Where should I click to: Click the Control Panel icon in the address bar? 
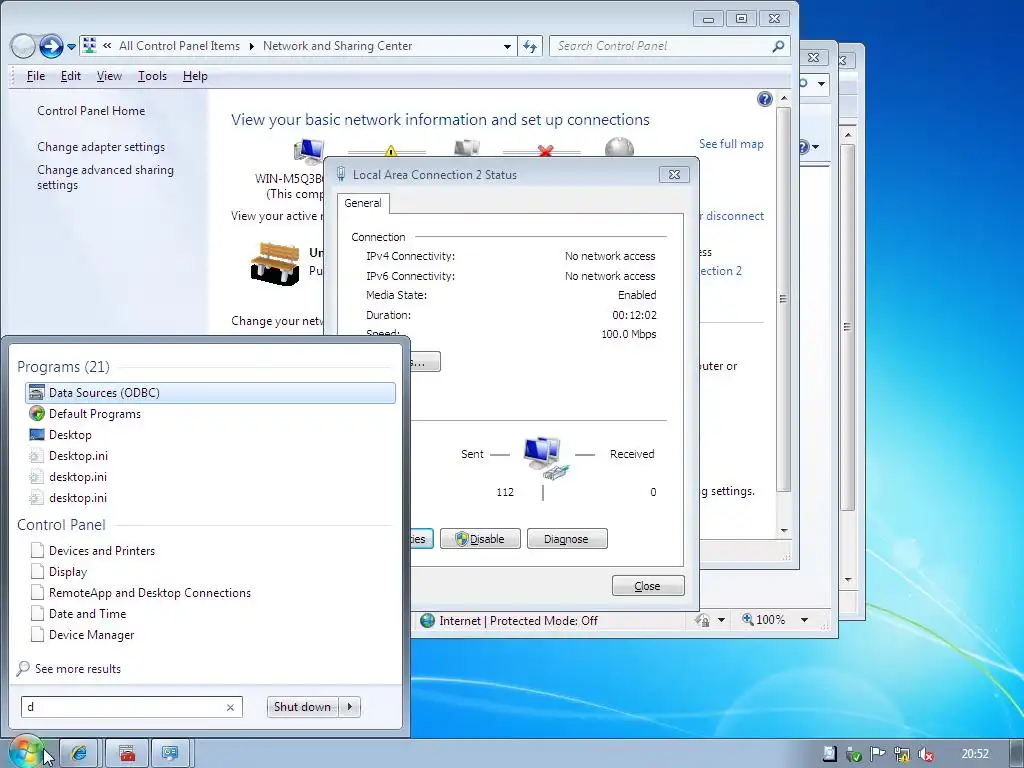89,46
